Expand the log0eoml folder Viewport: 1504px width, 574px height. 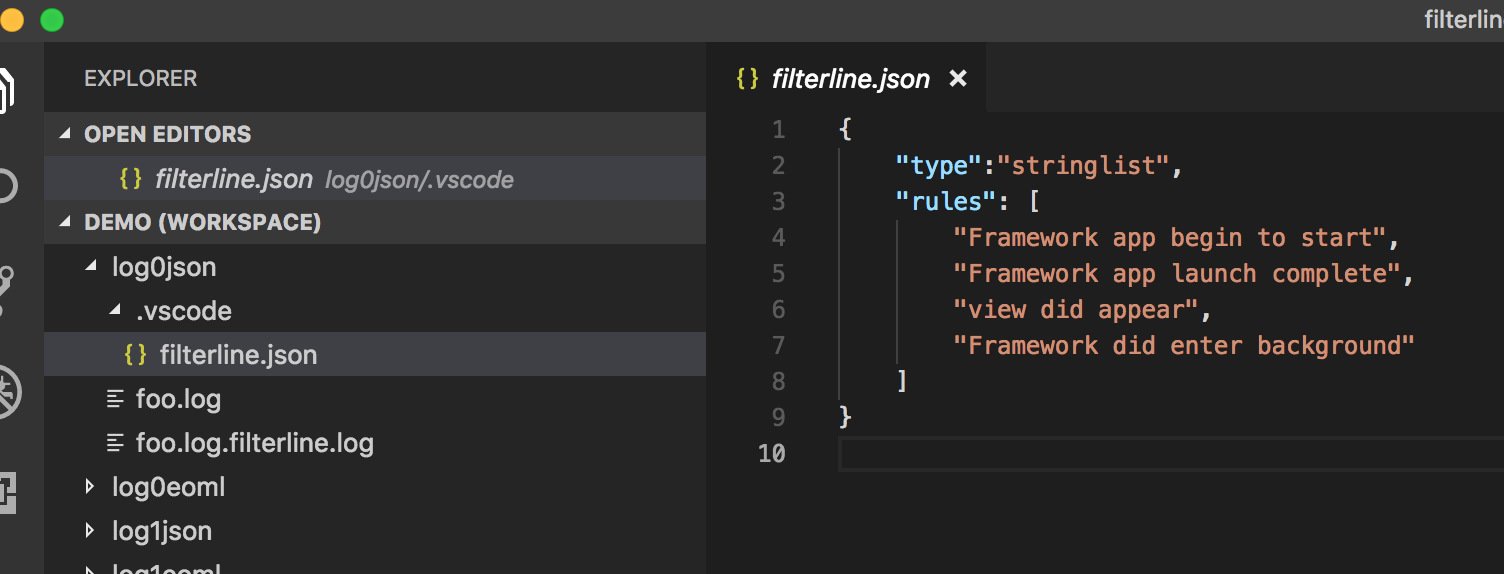tap(91, 487)
